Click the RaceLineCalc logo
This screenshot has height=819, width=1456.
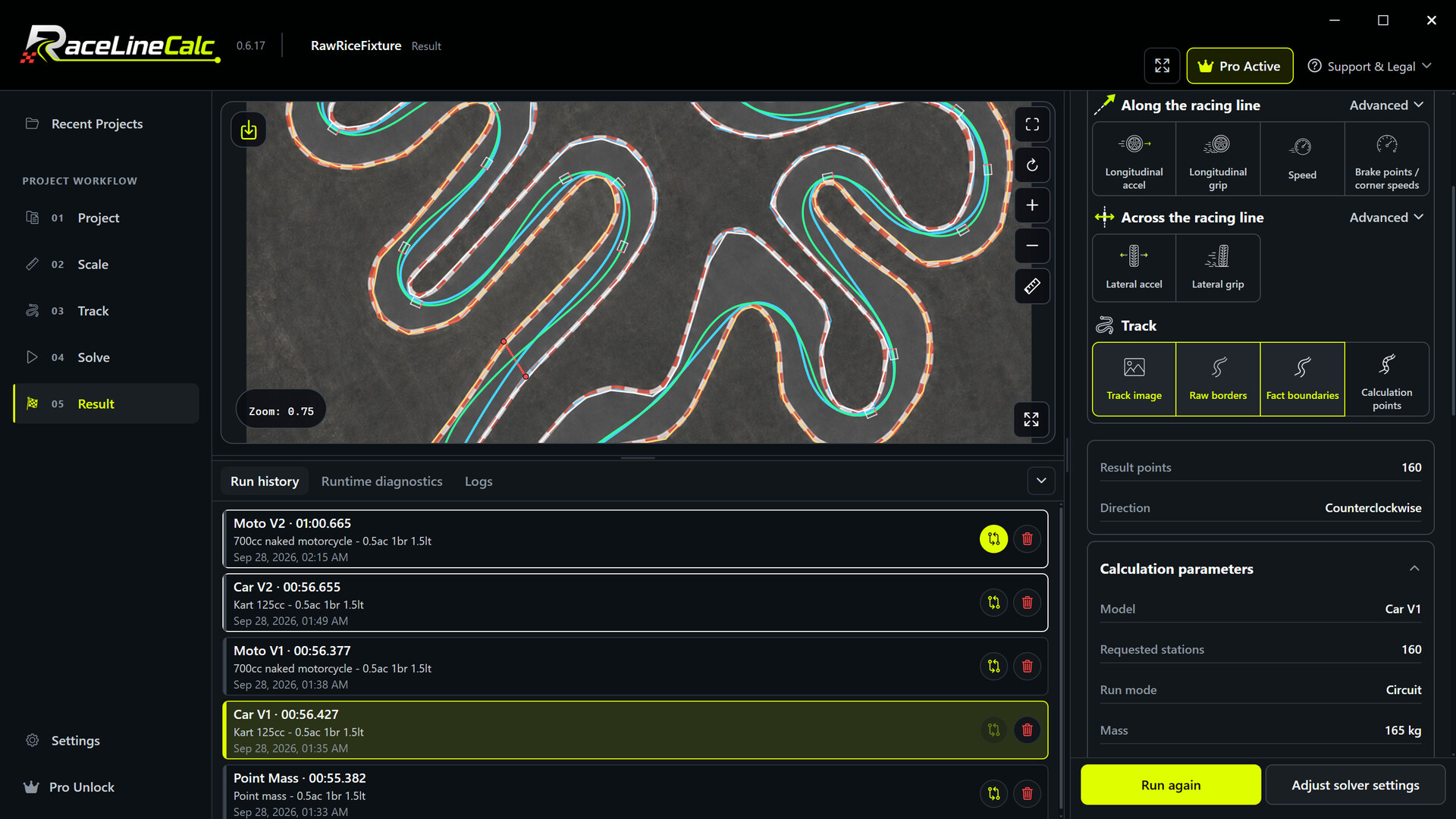pos(120,44)
